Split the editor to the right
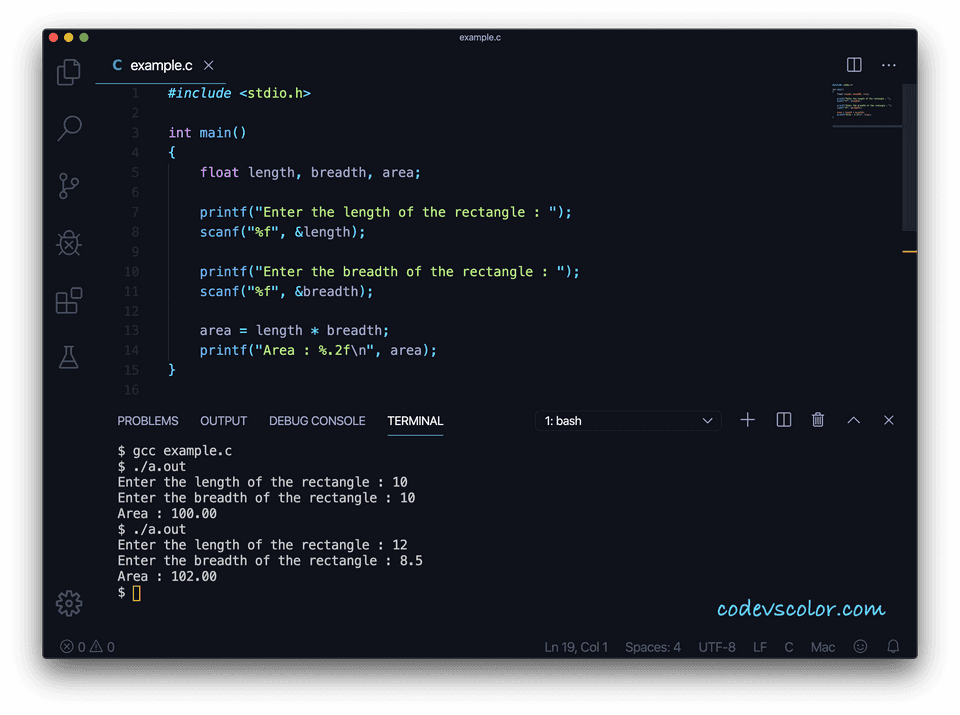 854,65
